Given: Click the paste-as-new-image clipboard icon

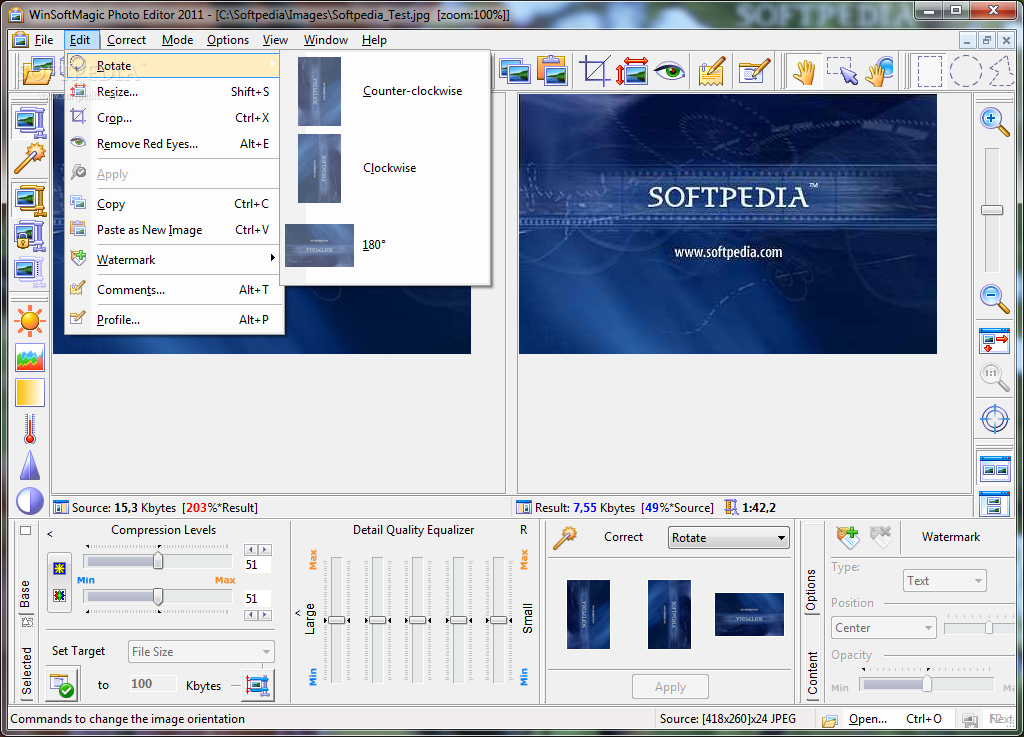Looking at the screenshot, I should (x=552, y=71).
